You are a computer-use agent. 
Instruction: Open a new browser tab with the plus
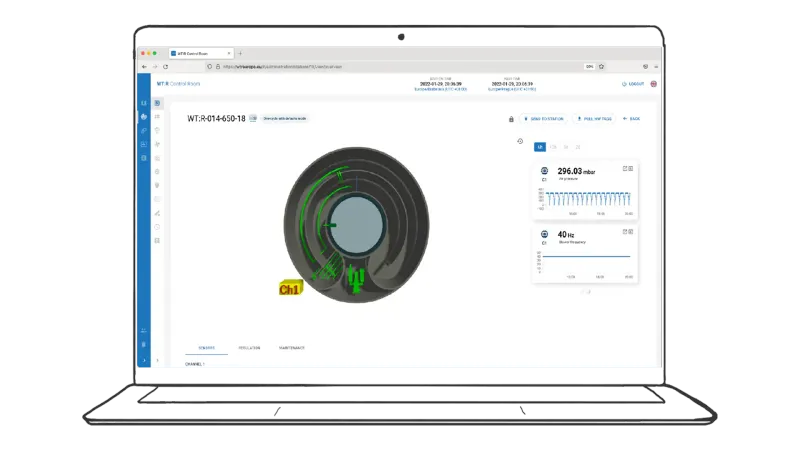point(240,53)
